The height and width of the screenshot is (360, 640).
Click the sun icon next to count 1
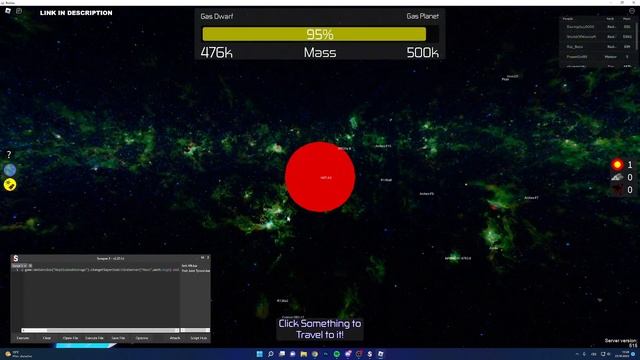click(617, 164)
